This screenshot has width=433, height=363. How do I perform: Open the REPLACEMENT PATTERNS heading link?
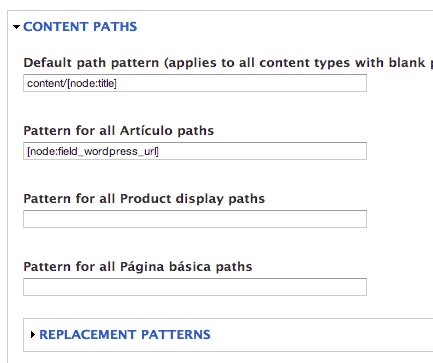point(125,334)
